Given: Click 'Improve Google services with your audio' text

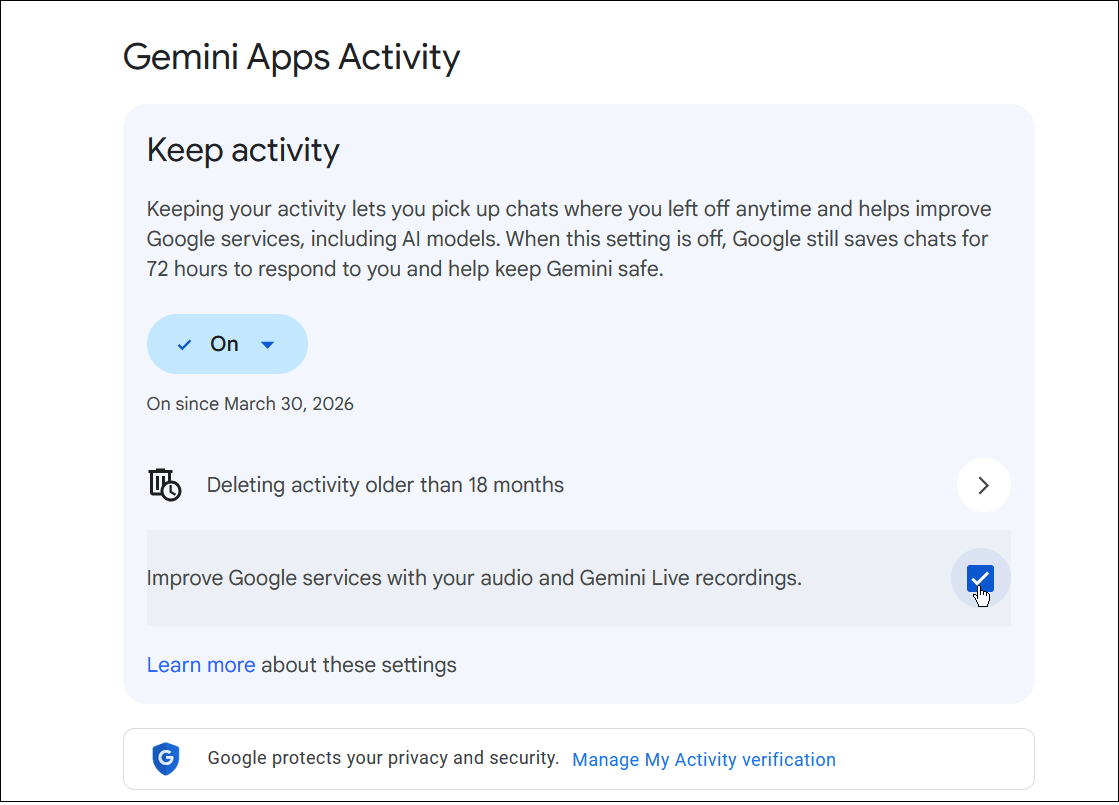Looking at the screenshot, I should coord(474,577).
